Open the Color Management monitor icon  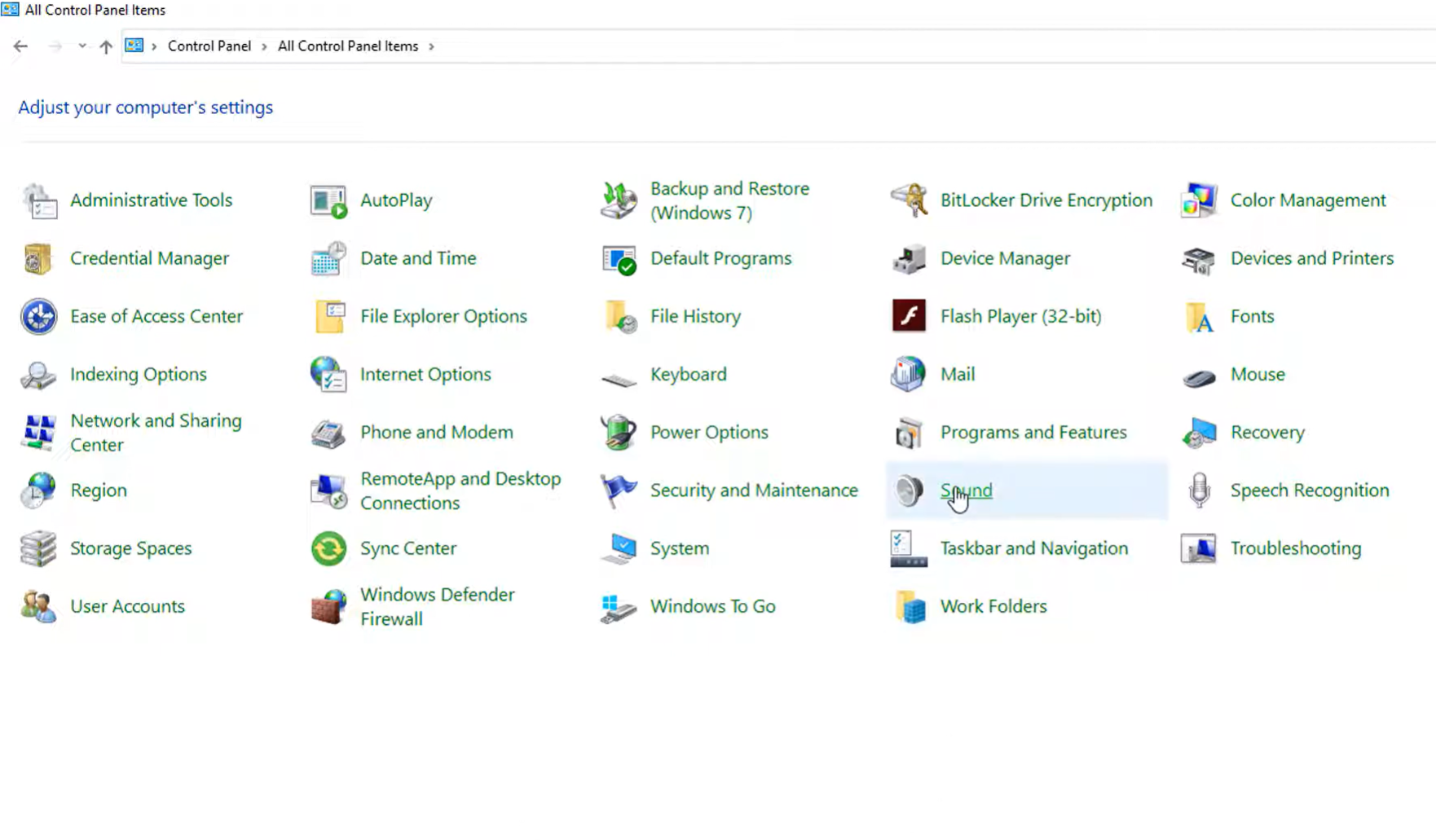click(x=1199, y=200)
